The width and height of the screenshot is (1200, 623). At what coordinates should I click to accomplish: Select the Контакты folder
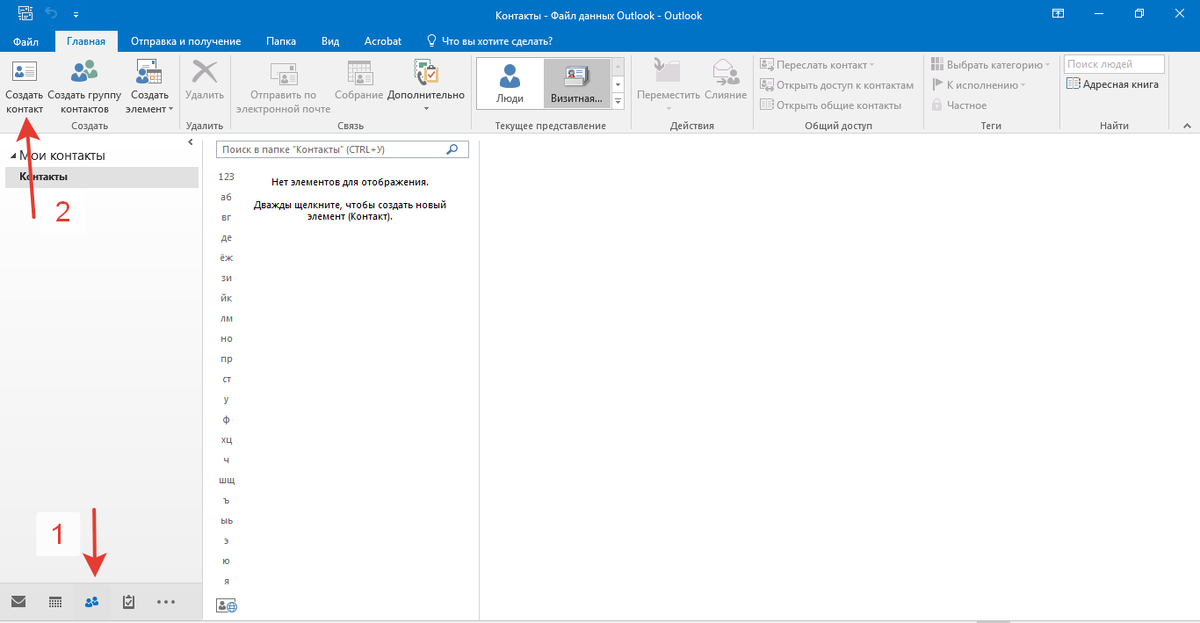point(102,177)
